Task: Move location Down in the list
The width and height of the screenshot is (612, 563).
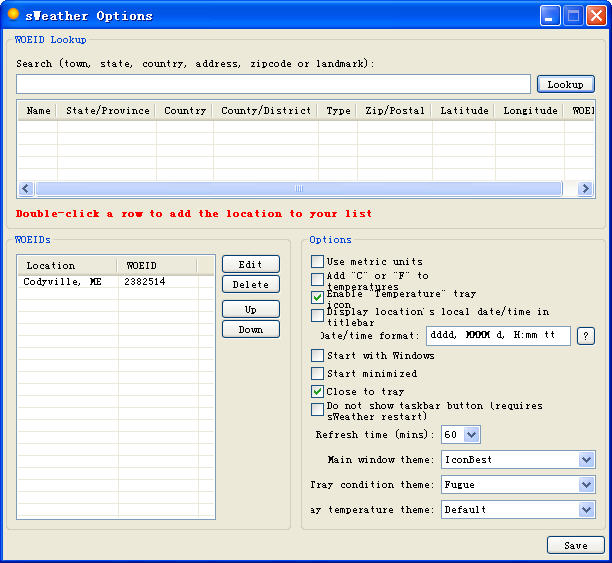Action: click(x=251, y=329)
